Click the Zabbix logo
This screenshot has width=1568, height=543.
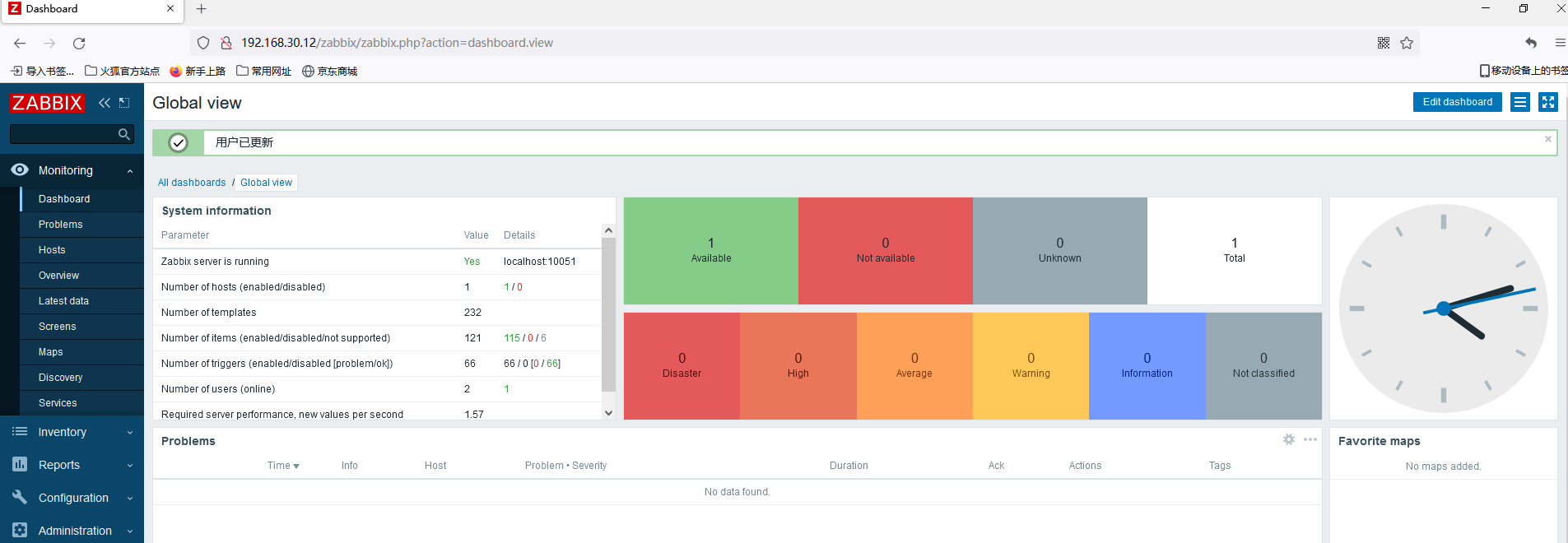click(x=47, y=103)
